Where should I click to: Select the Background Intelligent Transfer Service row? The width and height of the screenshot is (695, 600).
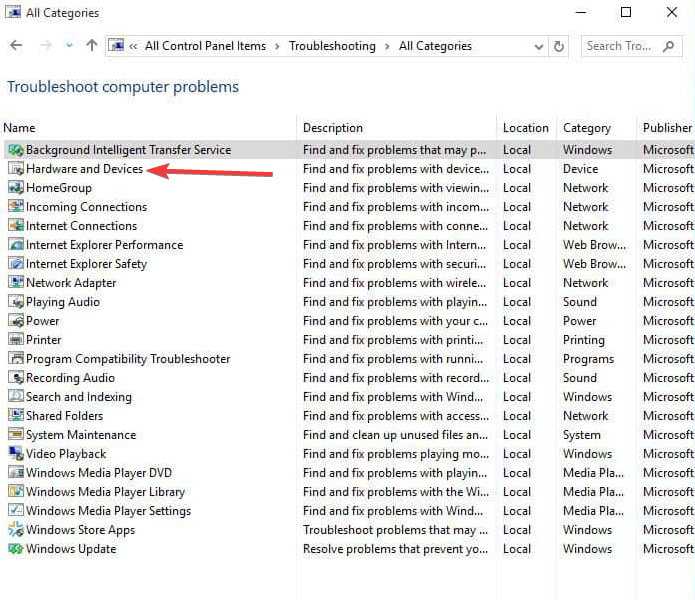point(128,150)
